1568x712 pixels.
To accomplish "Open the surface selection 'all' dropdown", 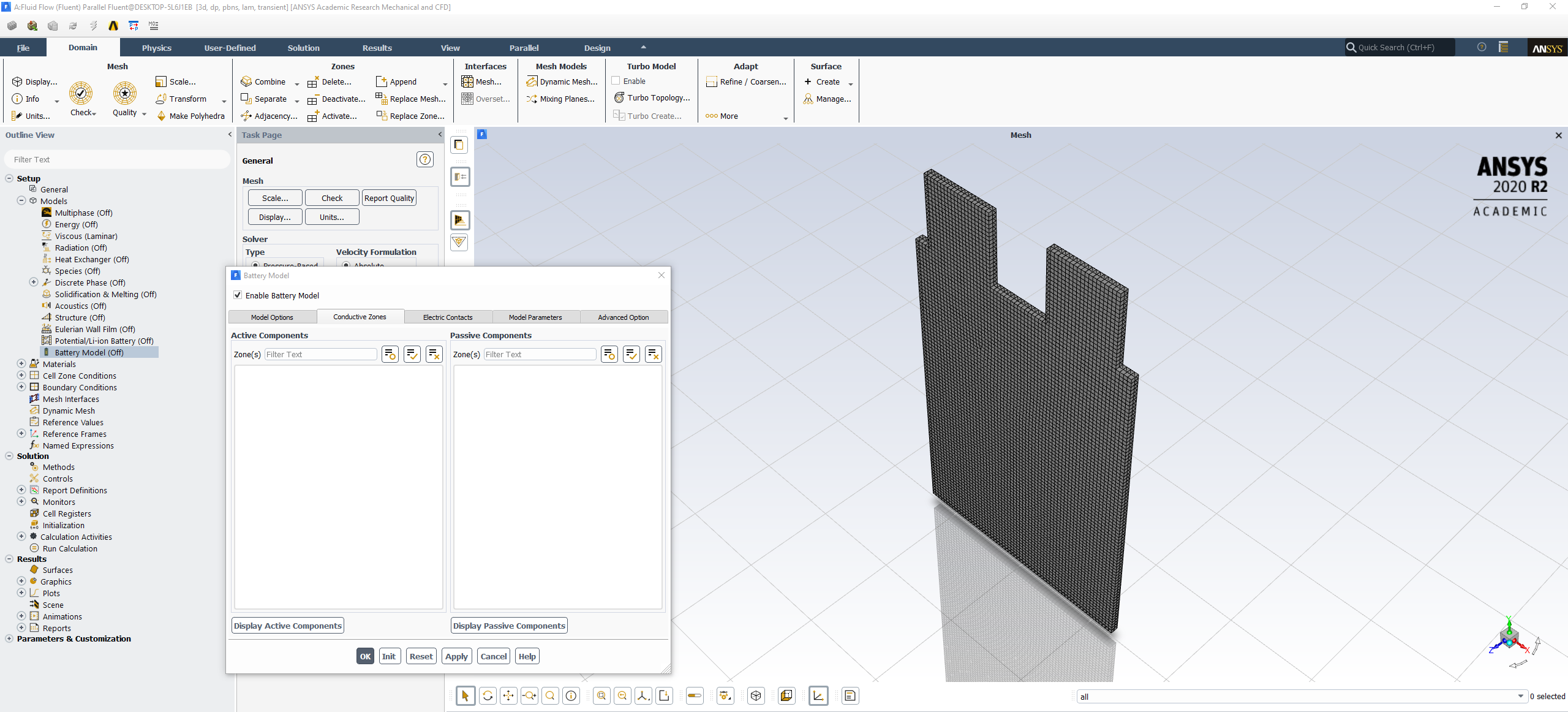I will click(x=1520, y=696).
